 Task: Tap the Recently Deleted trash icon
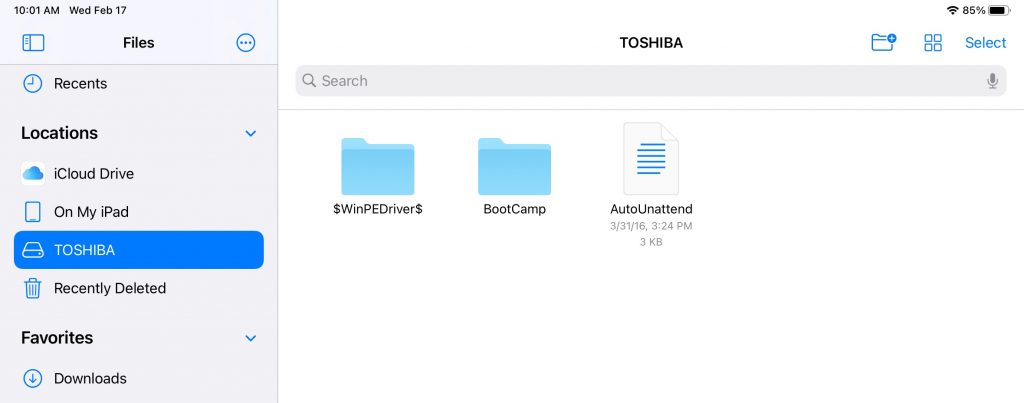pos(33,288)
